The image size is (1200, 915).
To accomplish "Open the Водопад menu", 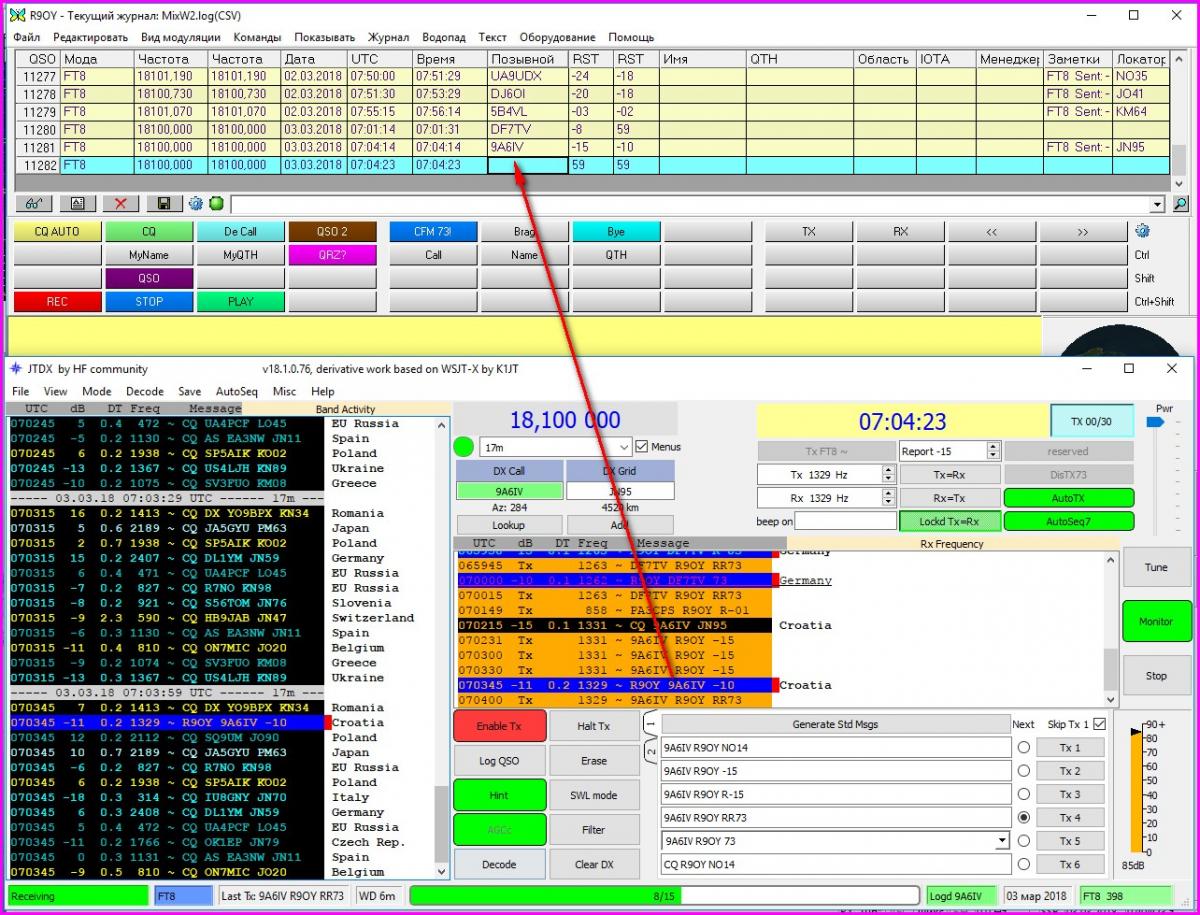I will pos(443,37).
